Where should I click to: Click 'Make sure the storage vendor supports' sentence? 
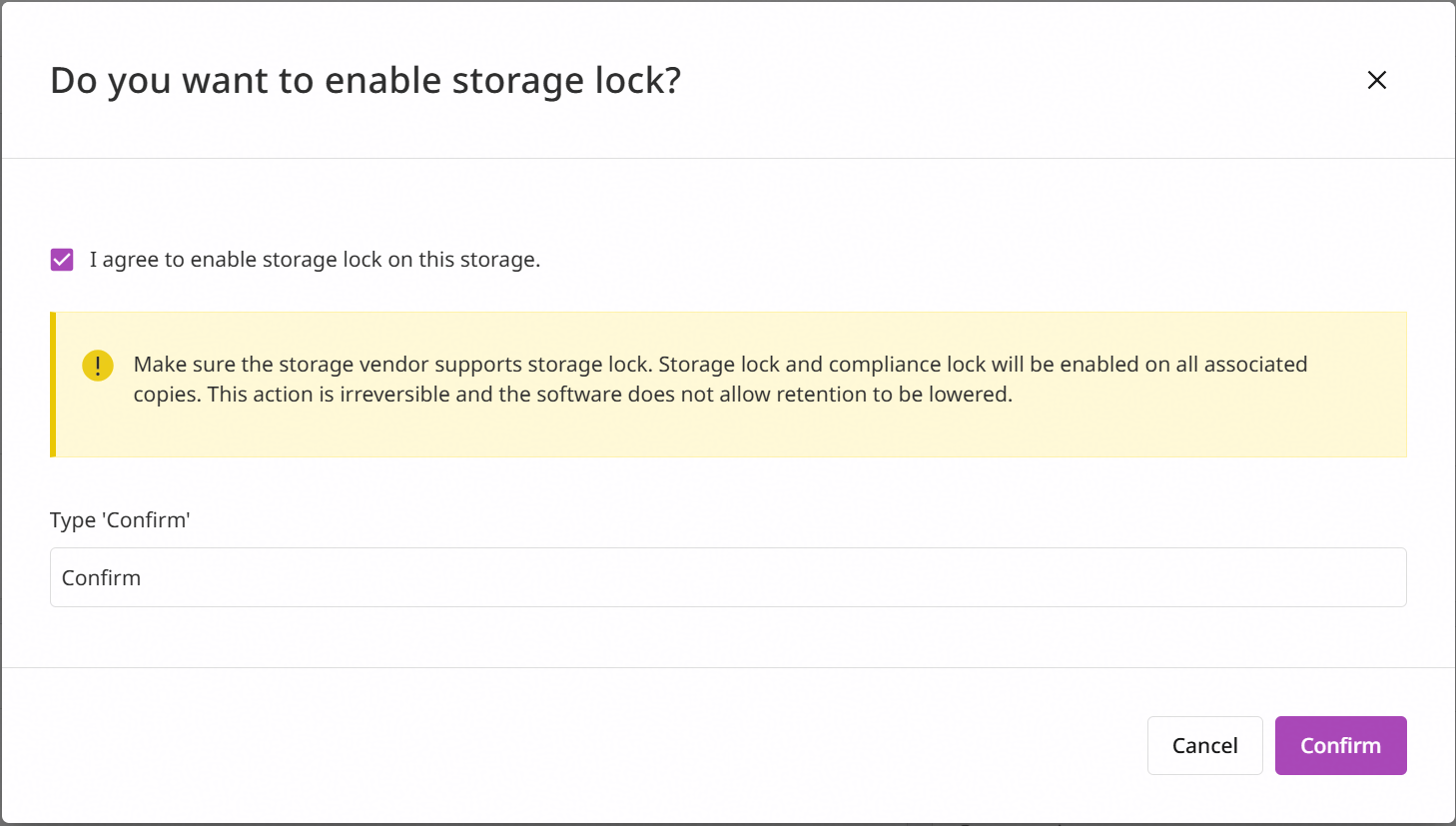click(x=392, y=365)
